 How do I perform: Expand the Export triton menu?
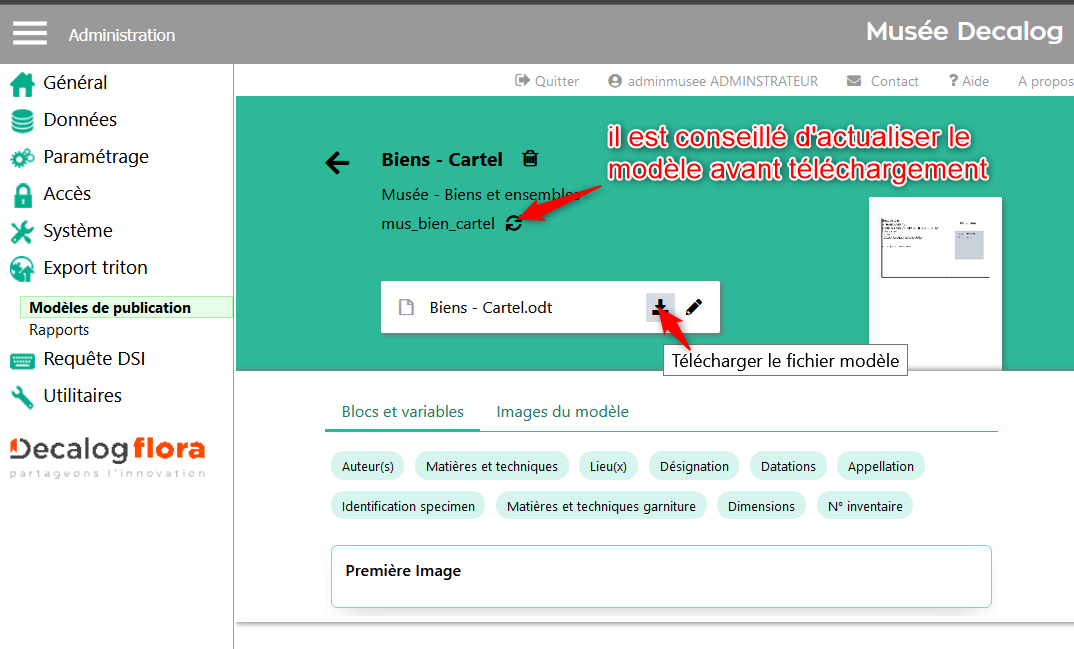coord(95,268)
